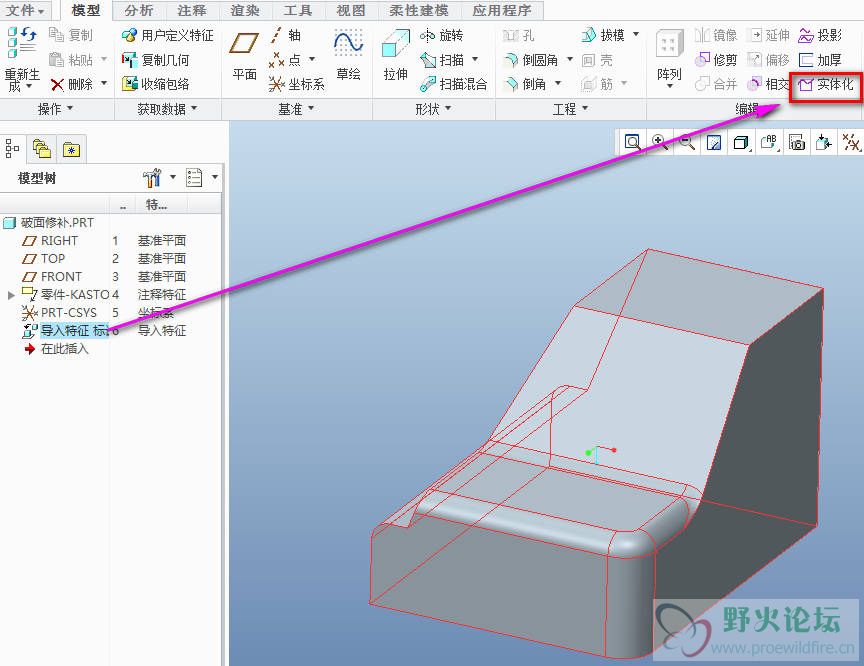Open the 操作 group dropdown
The width and height of the screenshot is (864, 666).
pos(55,109)
